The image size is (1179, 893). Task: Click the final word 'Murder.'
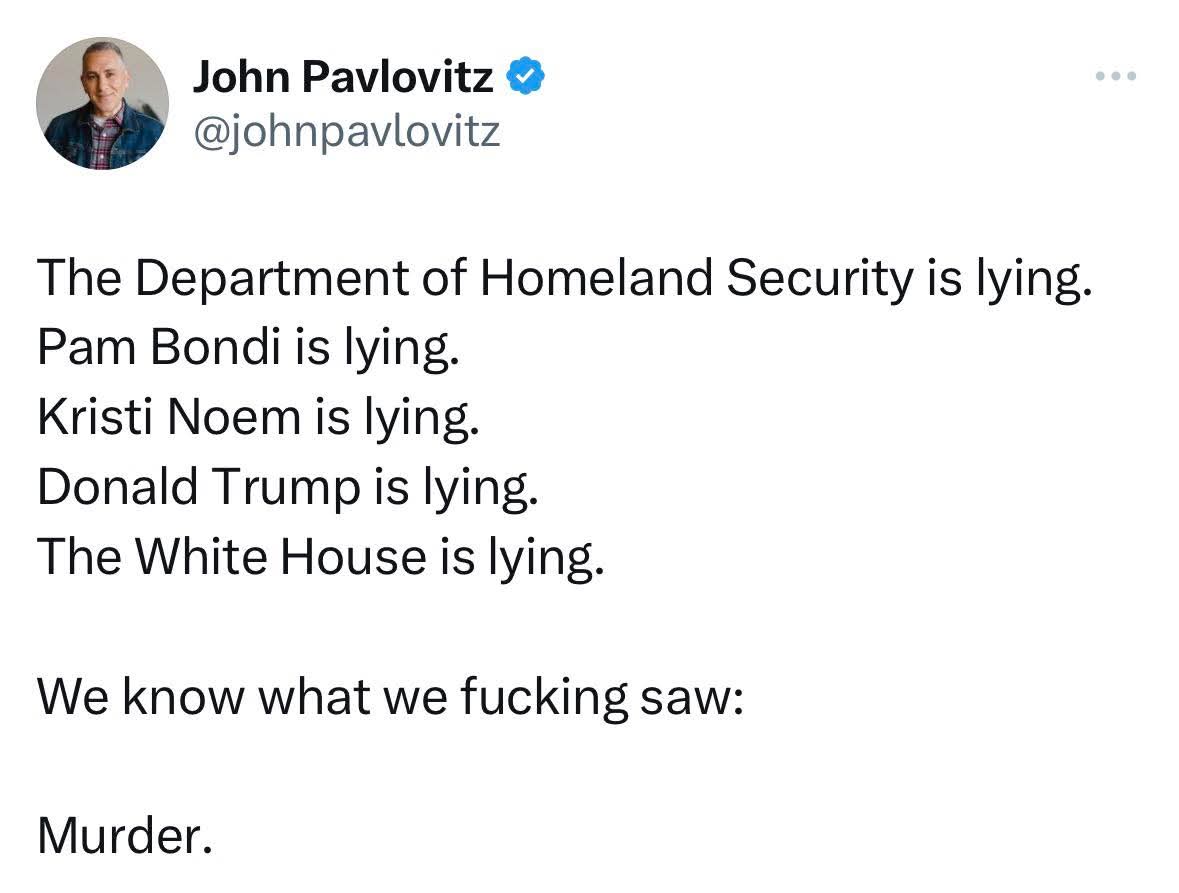coord(125,836)
